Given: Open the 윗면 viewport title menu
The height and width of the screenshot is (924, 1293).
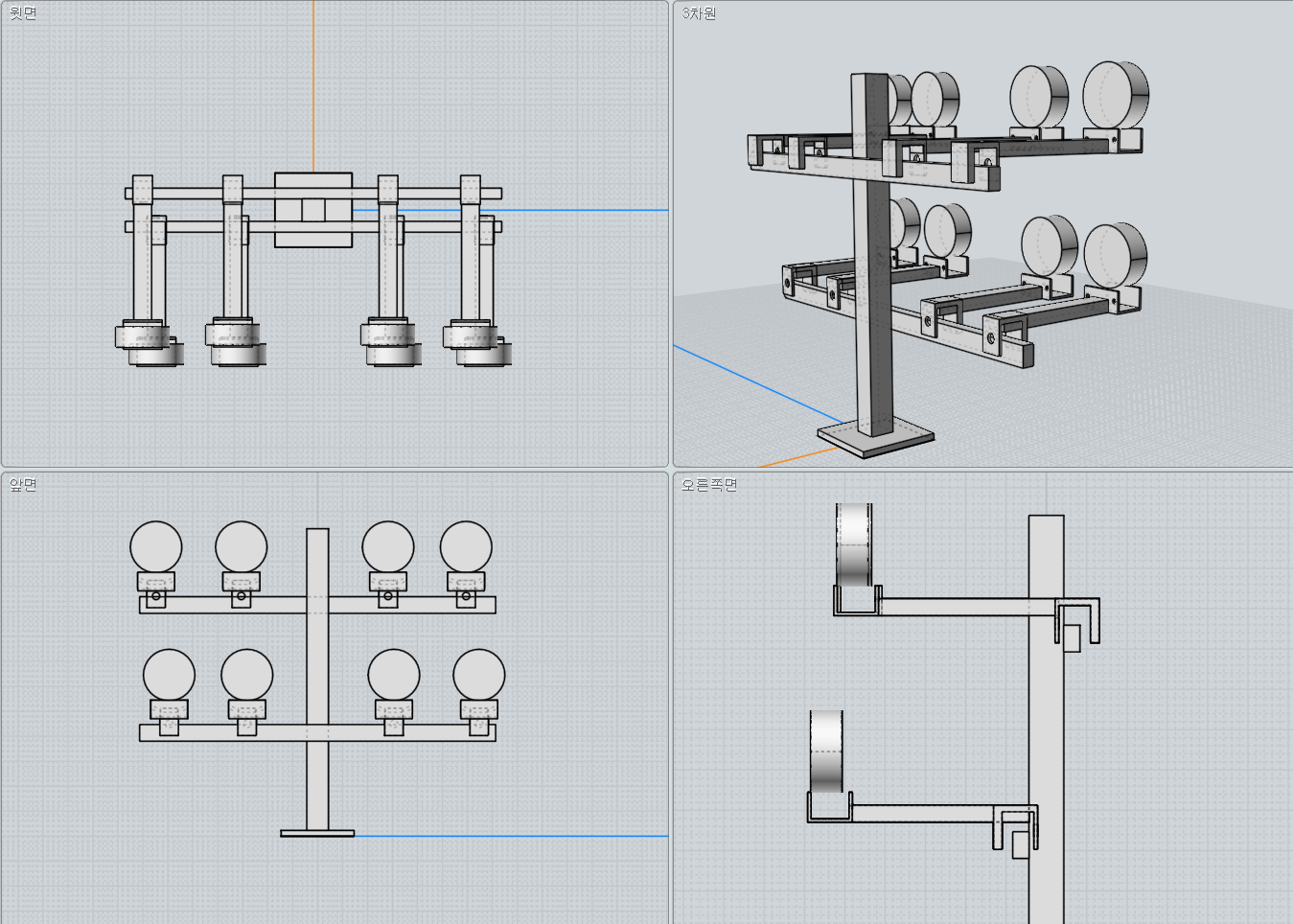Looking at the screenshot, I should [x=23, y=13].
